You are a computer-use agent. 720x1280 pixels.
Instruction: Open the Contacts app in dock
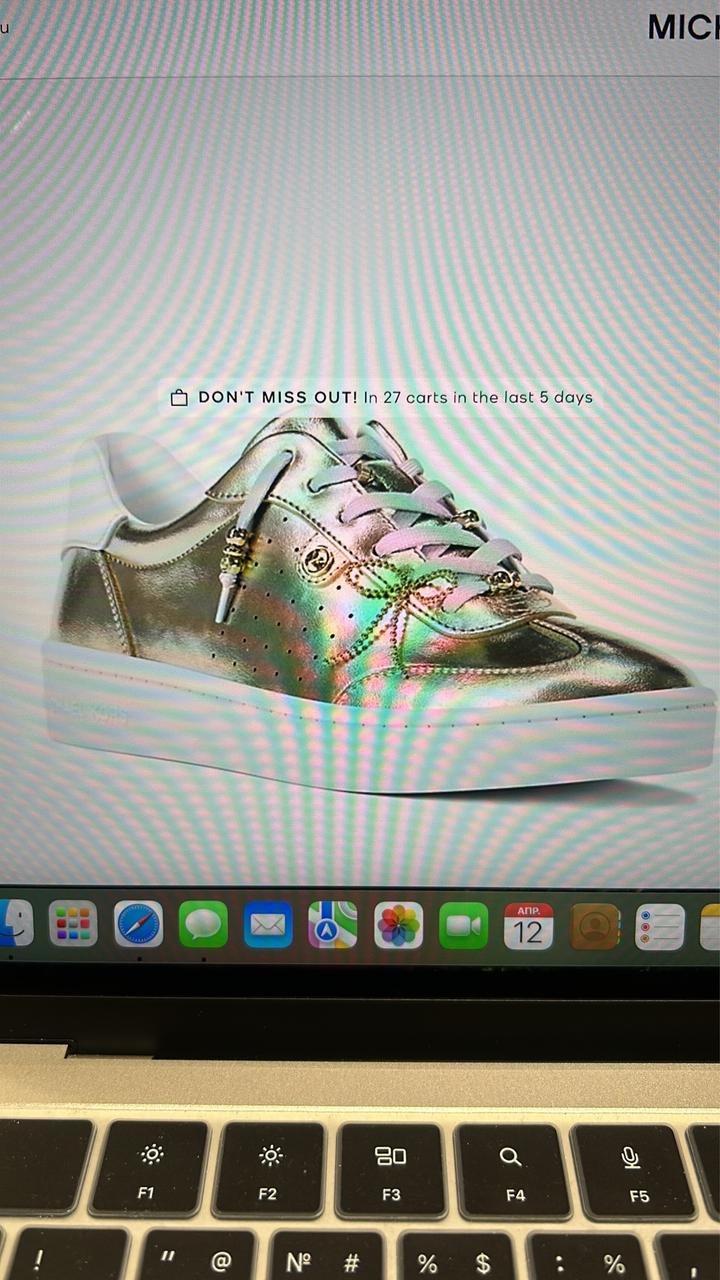[595, 927]
